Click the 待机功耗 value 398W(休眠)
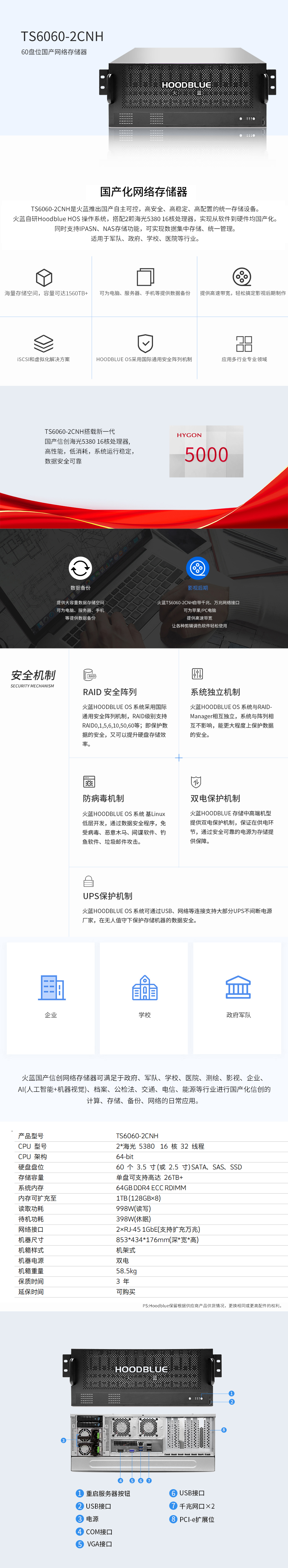288x1568 pixels. pos(133,1219)
